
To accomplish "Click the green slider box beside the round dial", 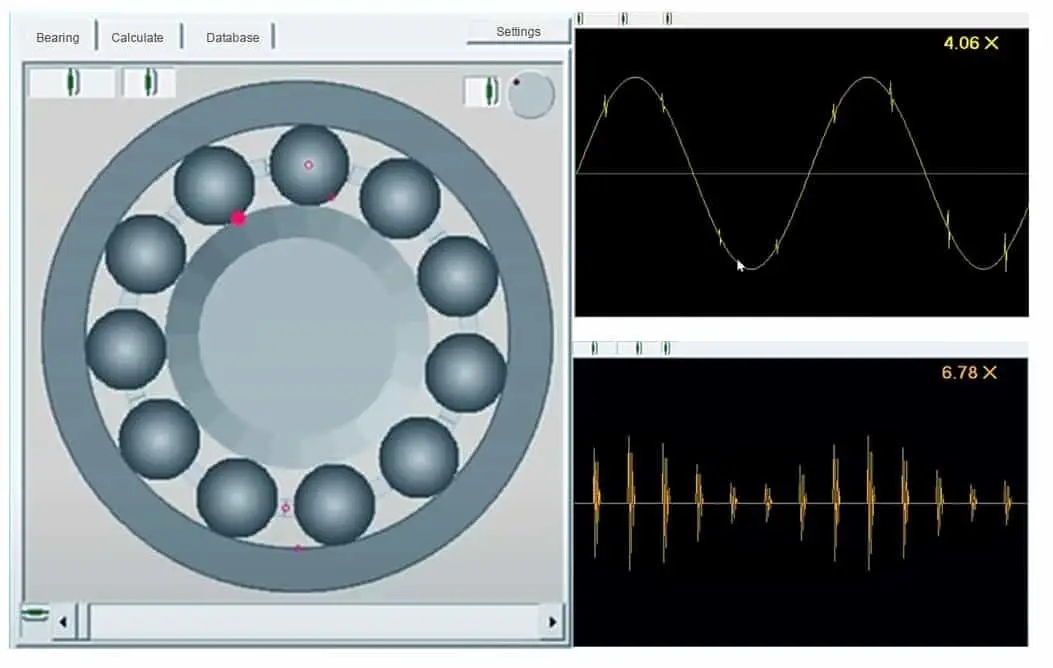I will 487,92.
